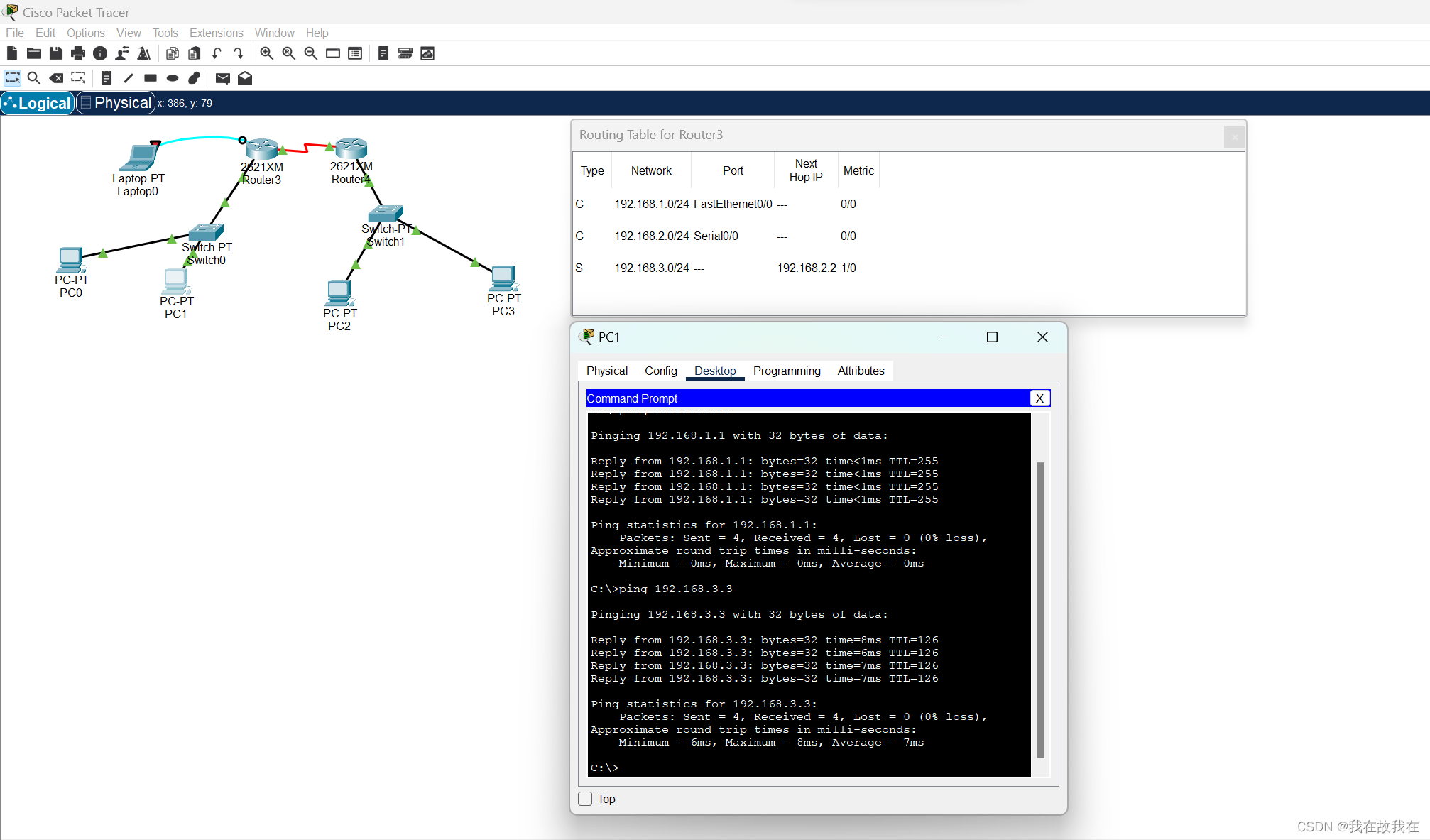This screenshot has height=840, width=1430.
Task: Open the Help menu
Action: click(317, 33)
